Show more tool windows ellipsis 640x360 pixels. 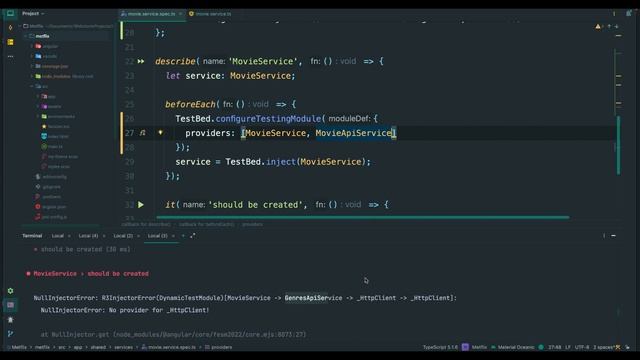[x=10, y=56]
